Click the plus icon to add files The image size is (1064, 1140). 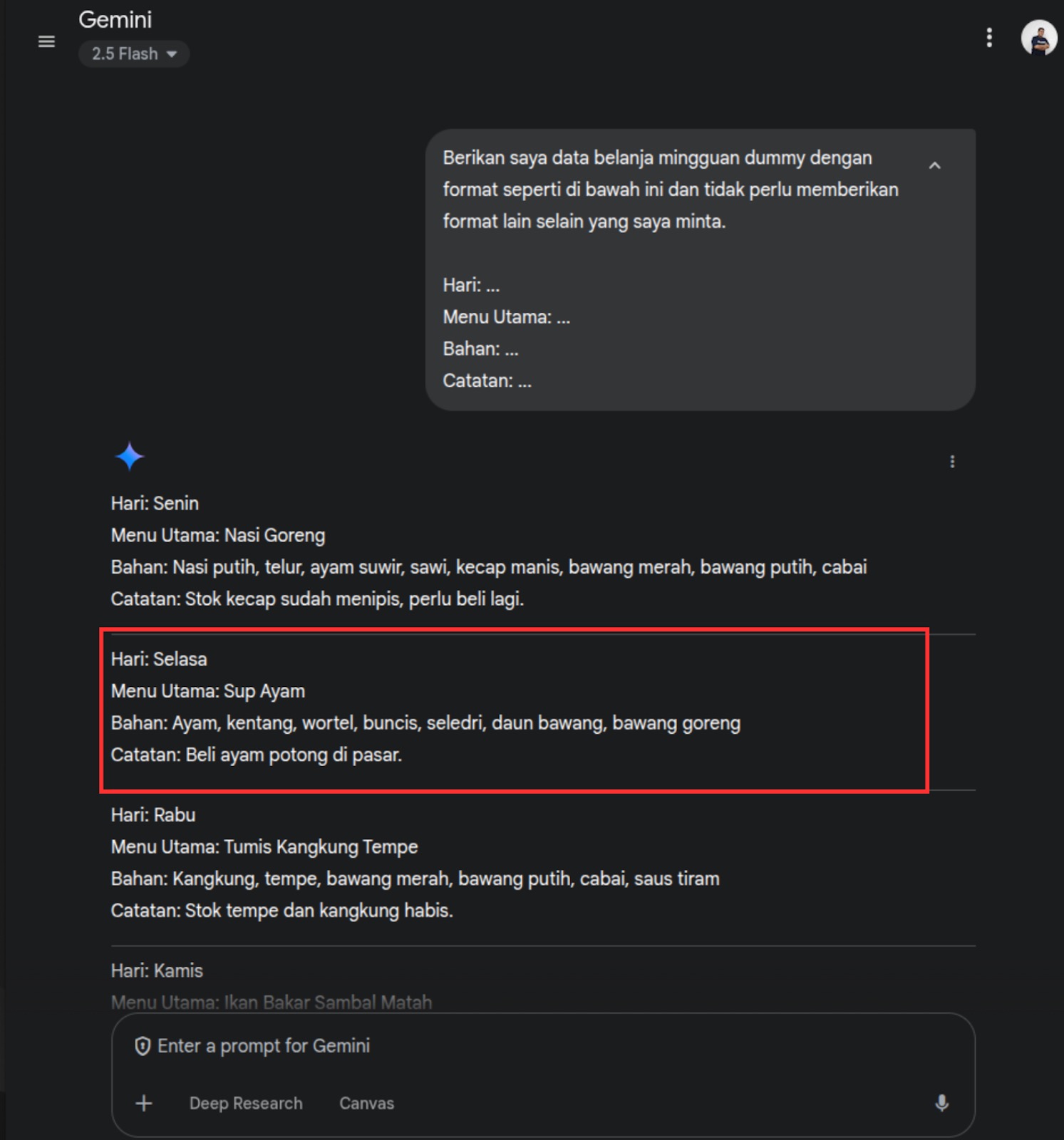144,1103
